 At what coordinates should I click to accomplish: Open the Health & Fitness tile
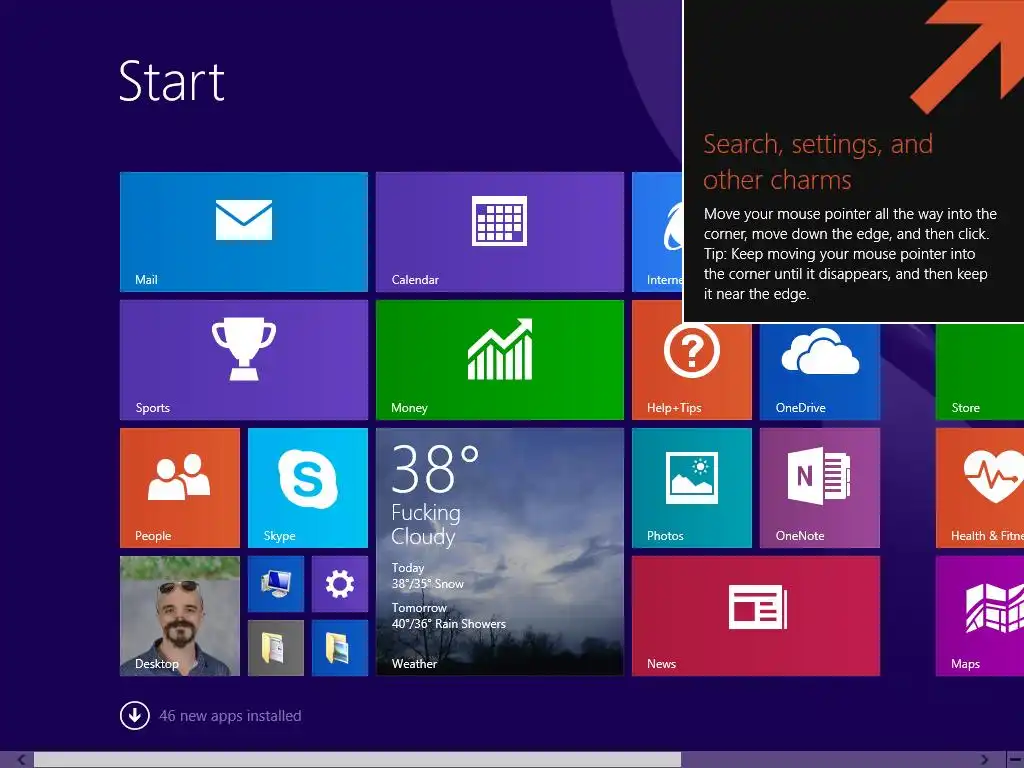[980, 488]
